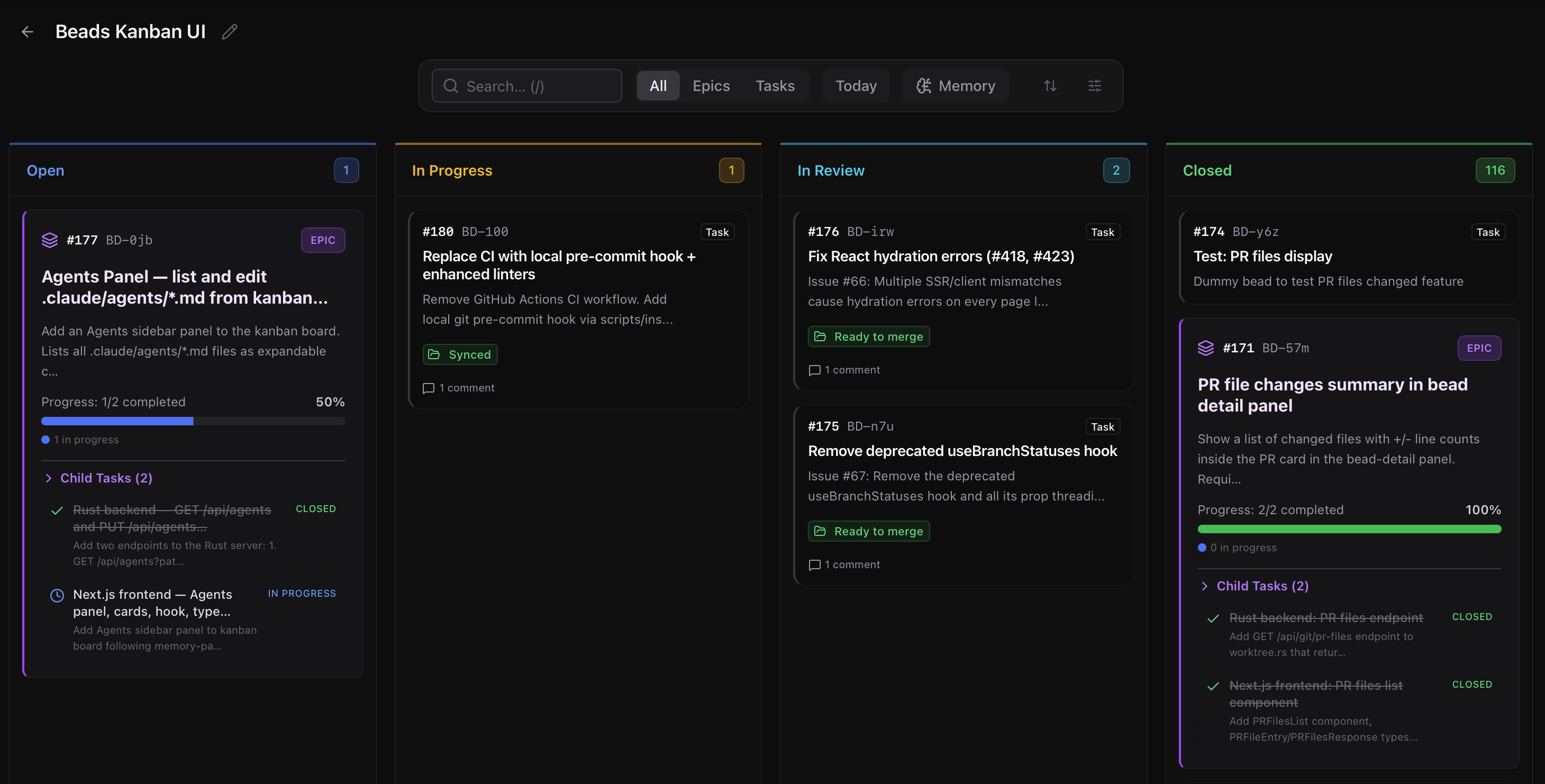Click the clock icon on the Next.js frontend task
The height and width of the screenshot is (784, 1545).
coord(57,595)
